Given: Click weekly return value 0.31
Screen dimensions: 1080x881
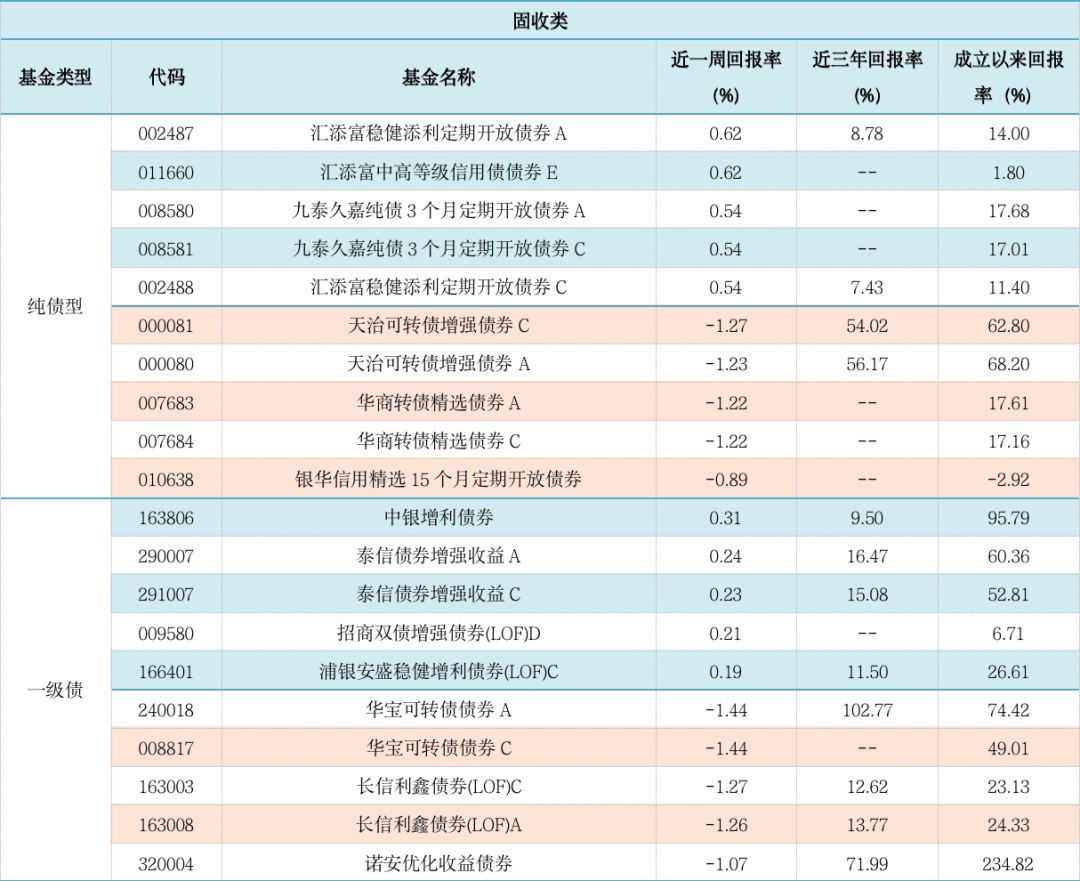Looking at the screenshot, I should [726, 518].
